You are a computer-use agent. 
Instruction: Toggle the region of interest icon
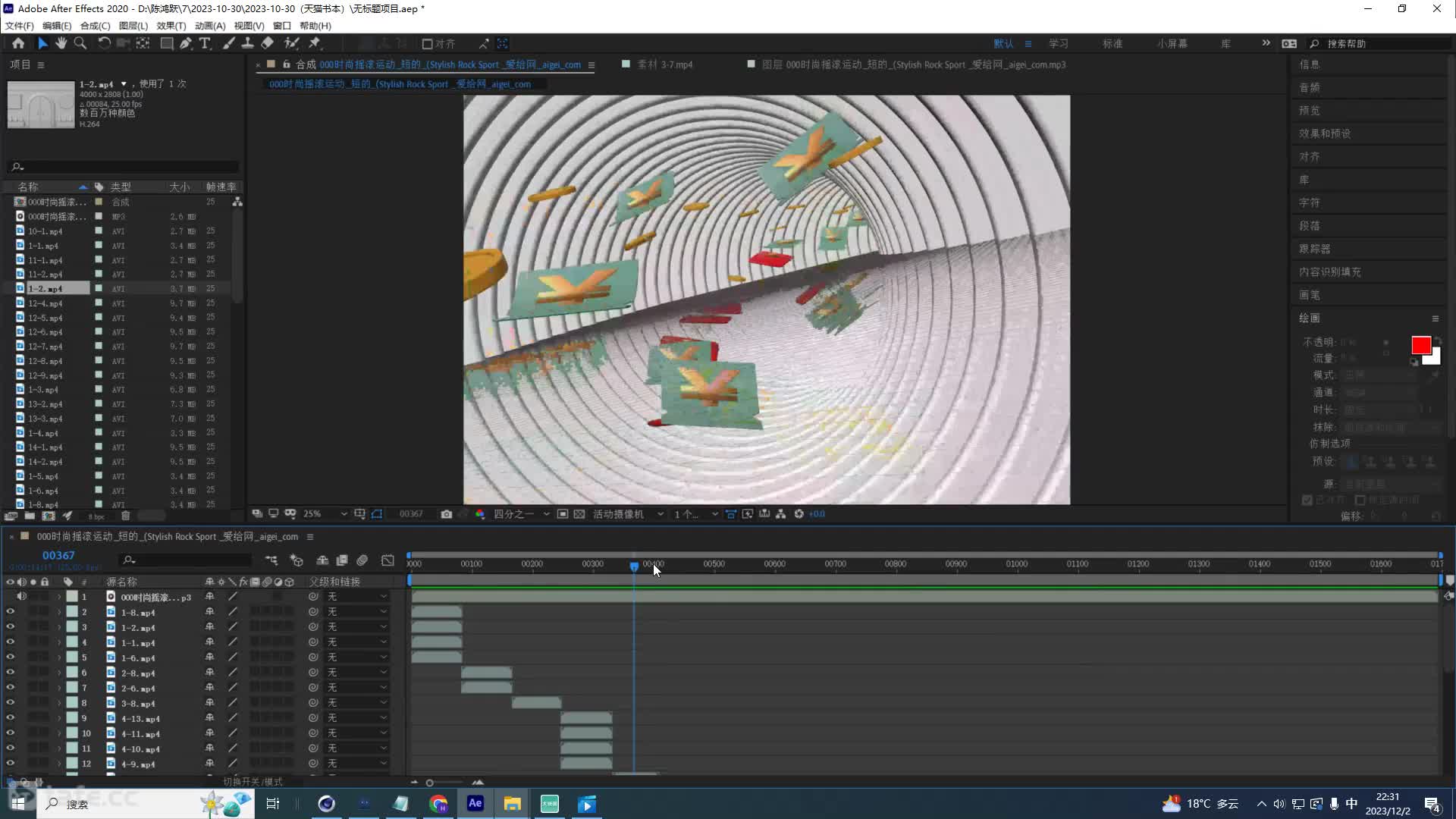563,514
